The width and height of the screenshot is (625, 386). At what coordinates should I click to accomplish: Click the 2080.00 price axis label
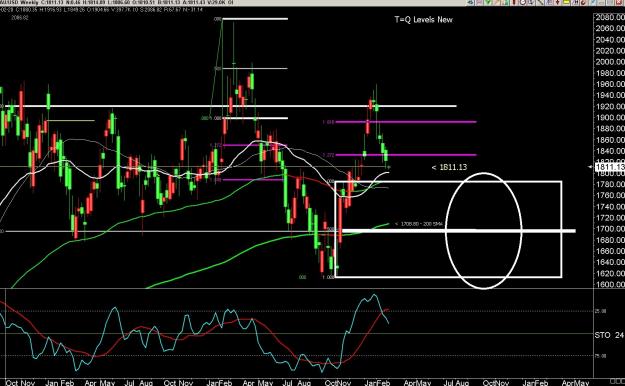coord(610,17)
